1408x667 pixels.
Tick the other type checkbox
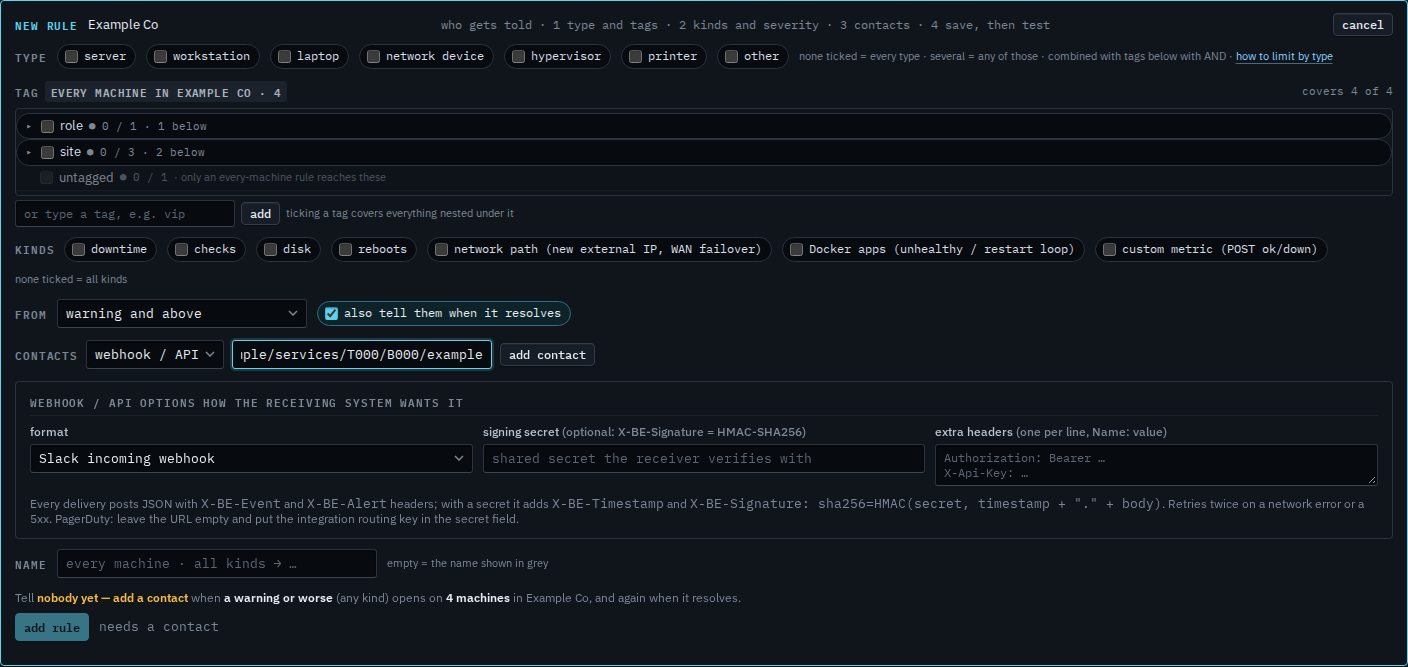pyautogui.click(x=731, y=57)
